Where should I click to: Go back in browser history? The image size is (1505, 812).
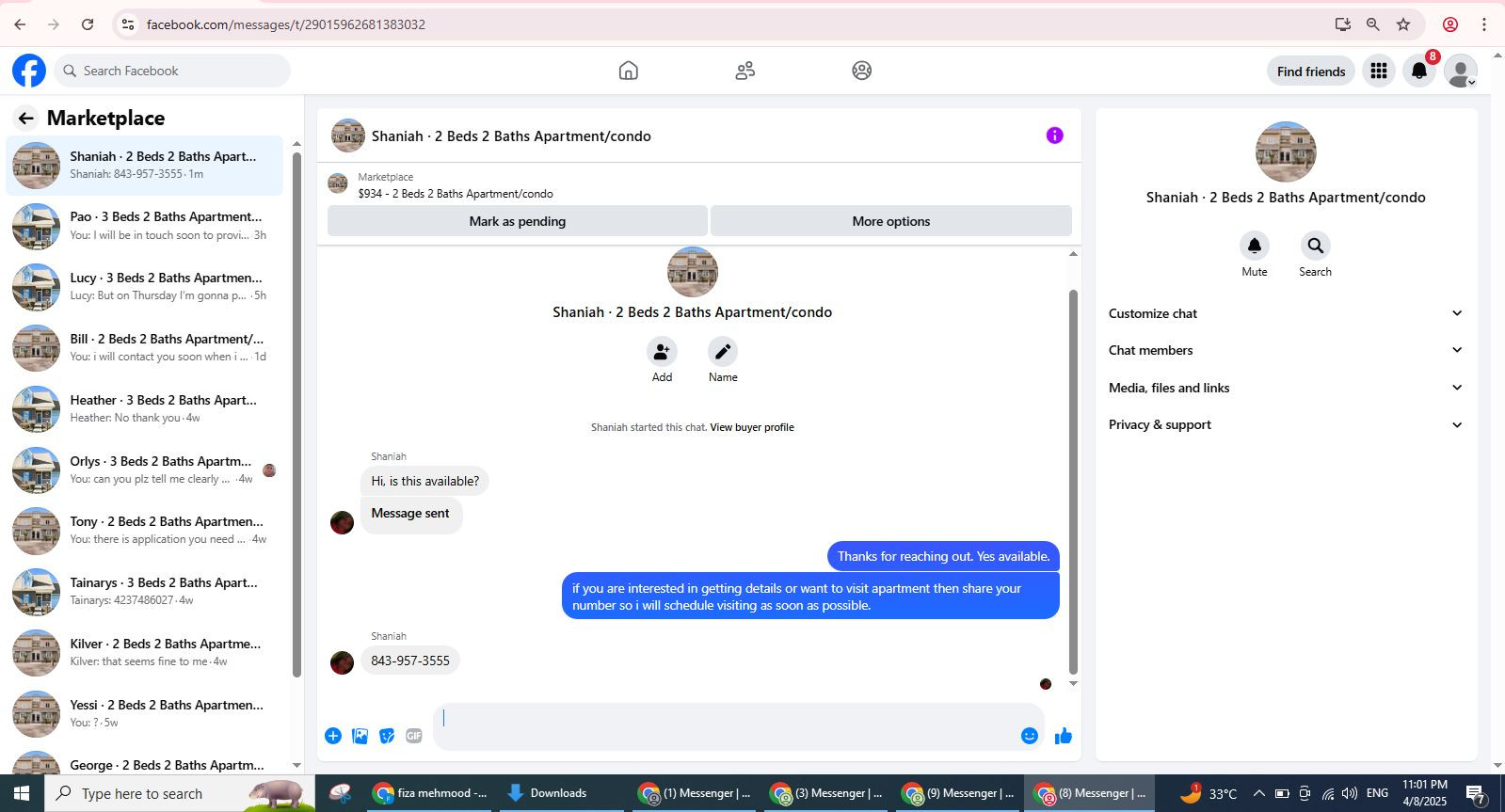click(x=20, y=24)
